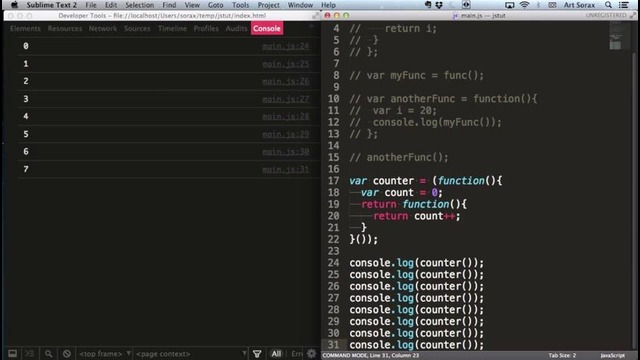Open the Notification Center list icon
The height and width of the screenshot is (360, 640).
pyautogui.click(x=624, y=5)
